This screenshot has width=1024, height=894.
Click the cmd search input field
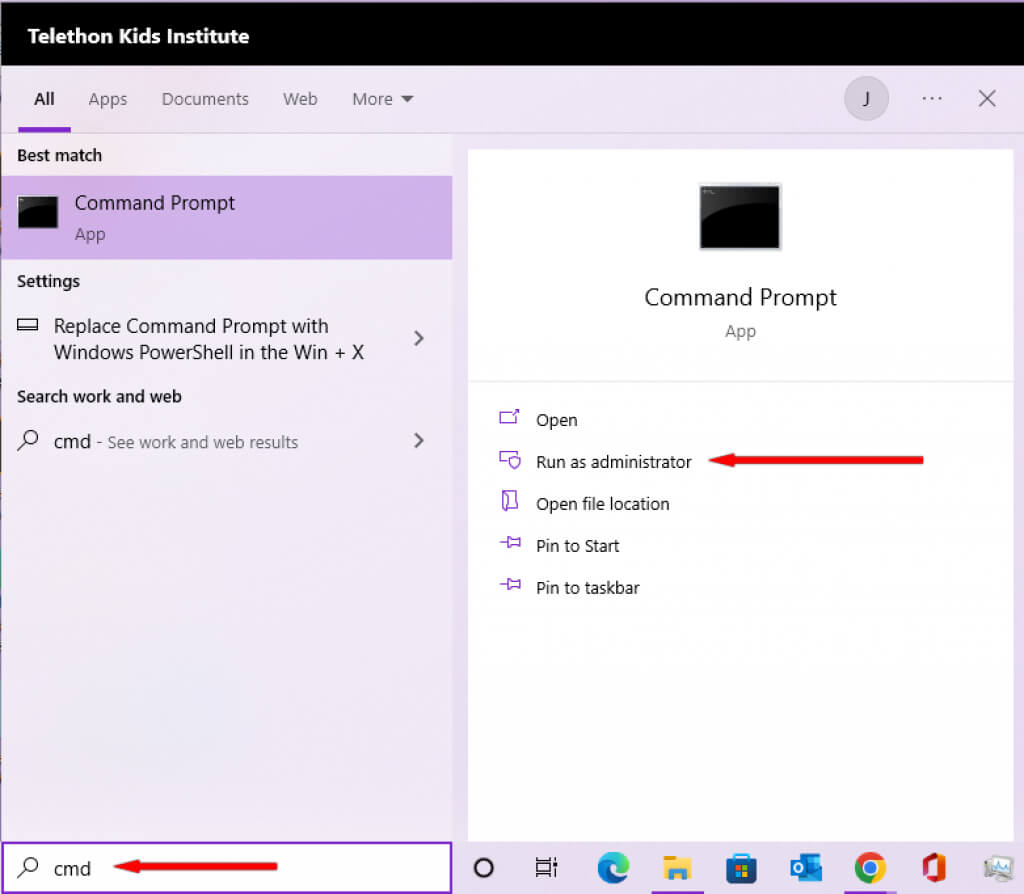tap(226, 867)
